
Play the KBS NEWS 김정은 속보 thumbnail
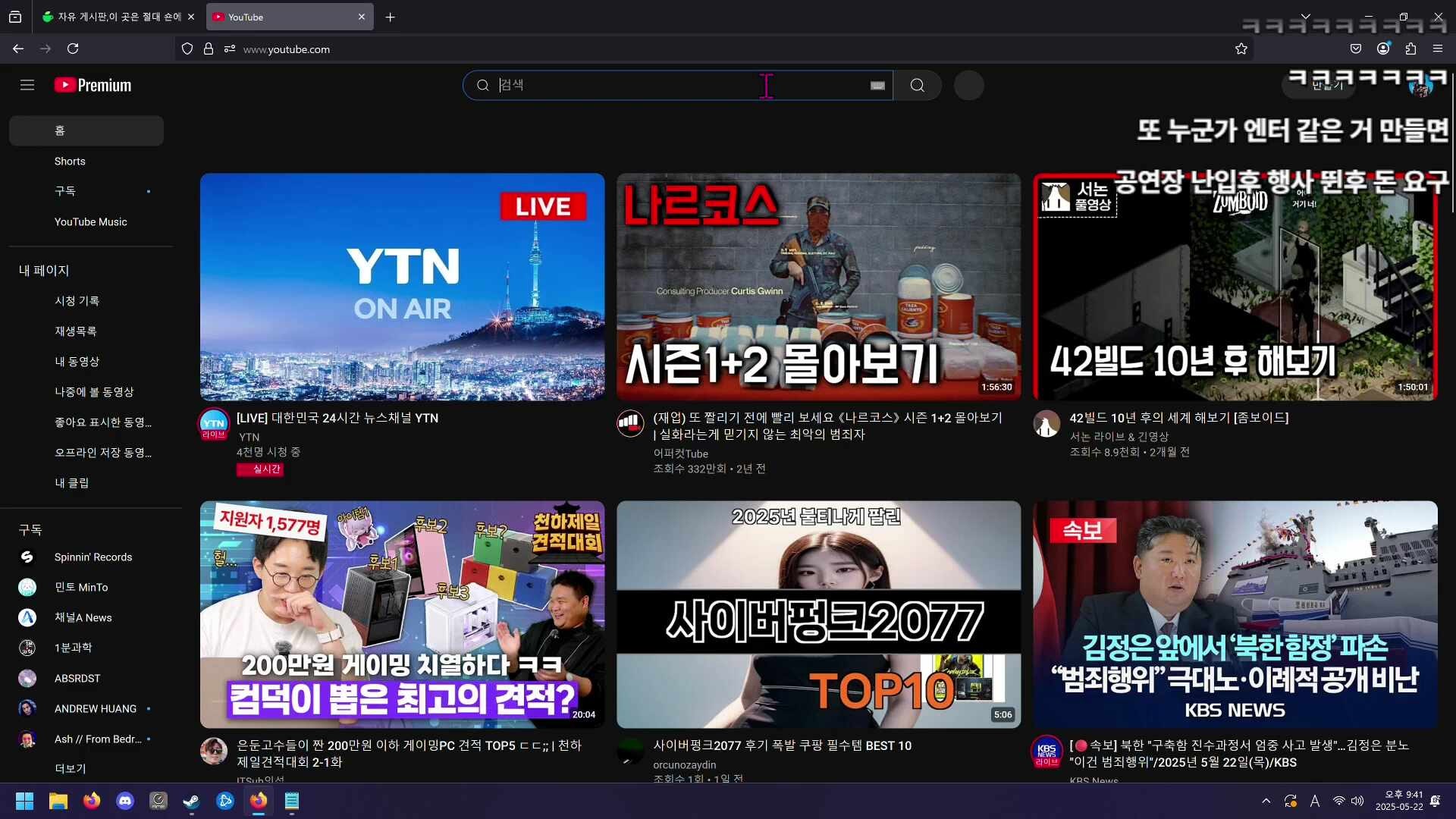(1235, 614)
